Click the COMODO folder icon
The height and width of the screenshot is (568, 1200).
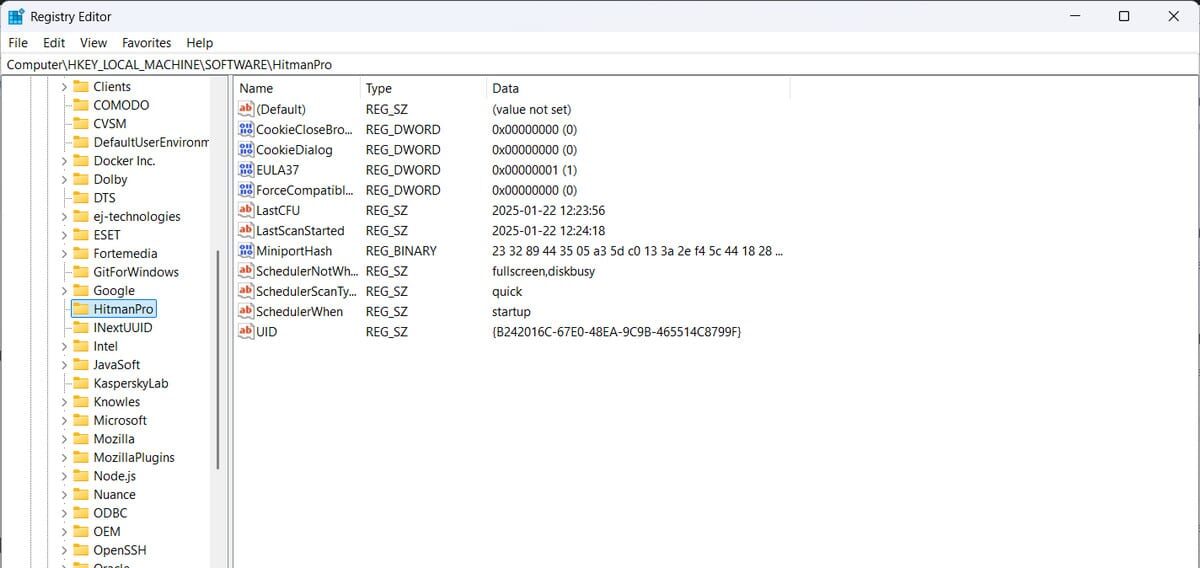[82, 105]
